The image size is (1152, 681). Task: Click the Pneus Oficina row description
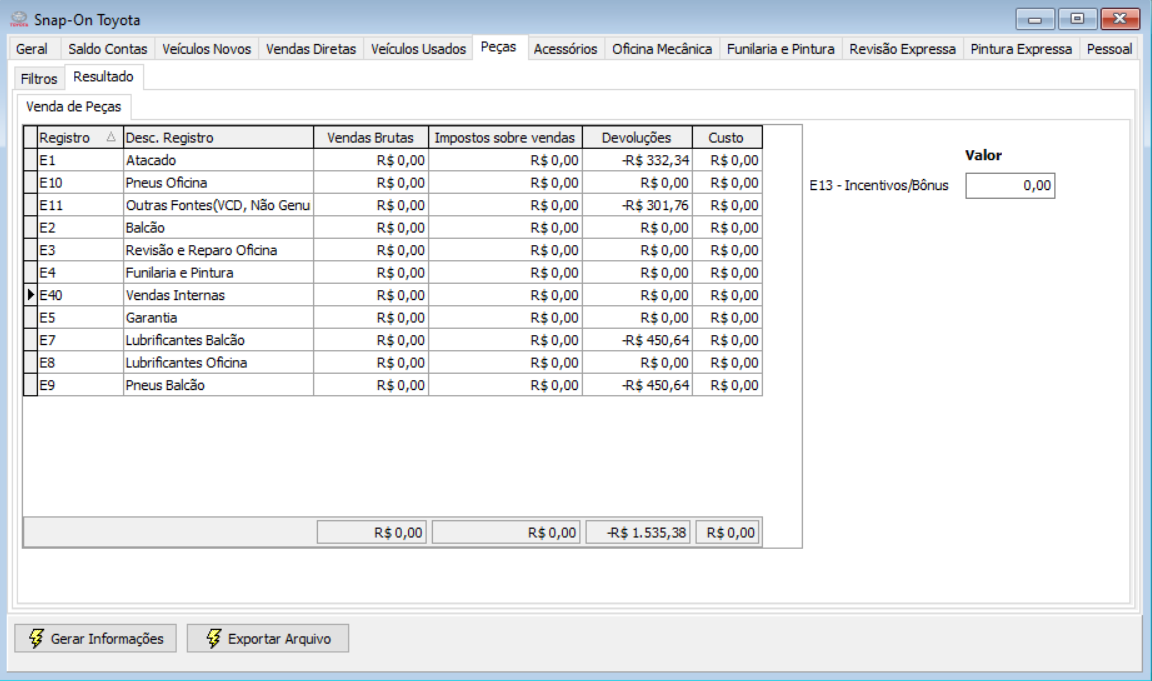point(218,183)
